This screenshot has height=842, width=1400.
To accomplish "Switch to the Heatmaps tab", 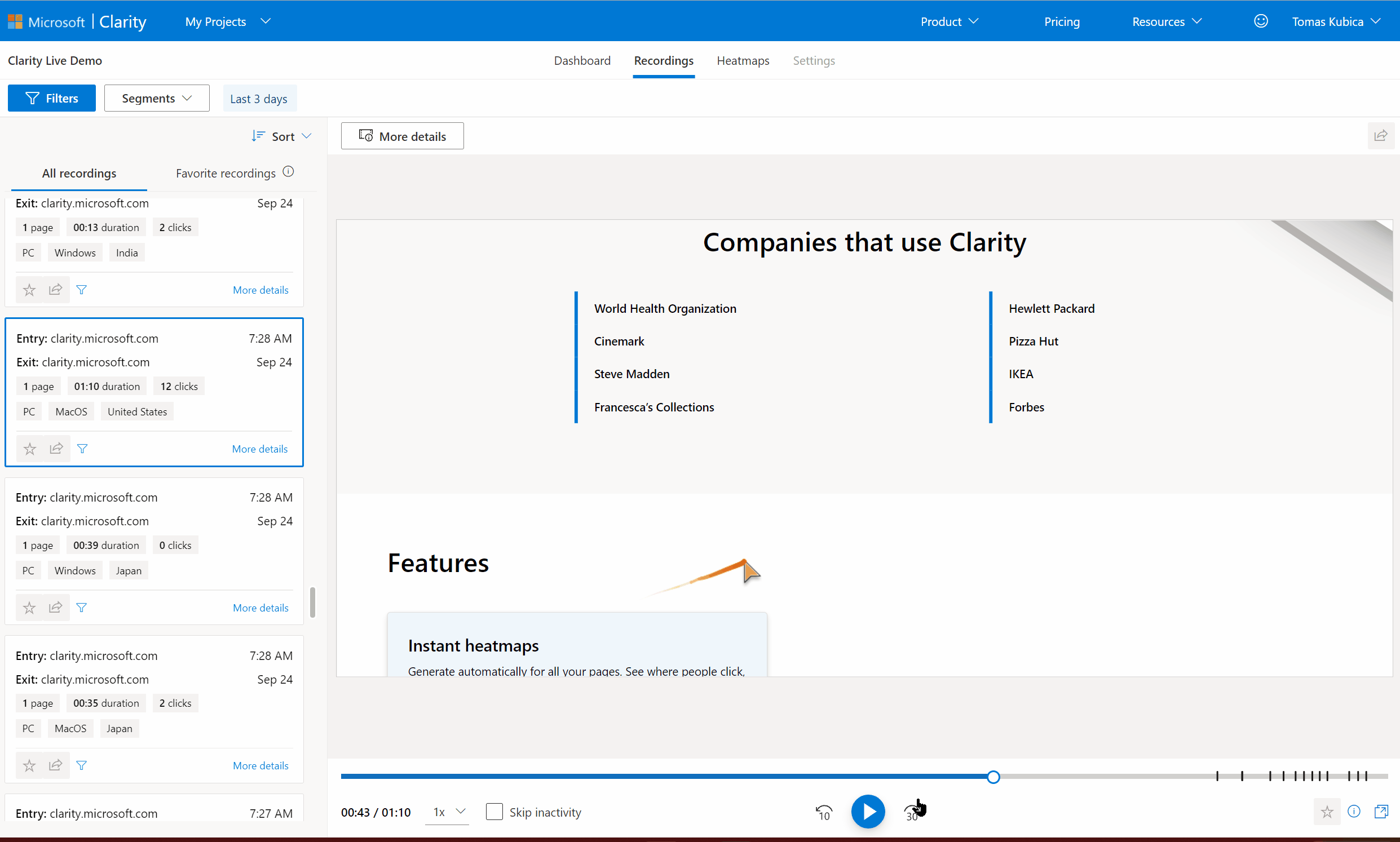I will pyautogui.click(x=742, y=60).
